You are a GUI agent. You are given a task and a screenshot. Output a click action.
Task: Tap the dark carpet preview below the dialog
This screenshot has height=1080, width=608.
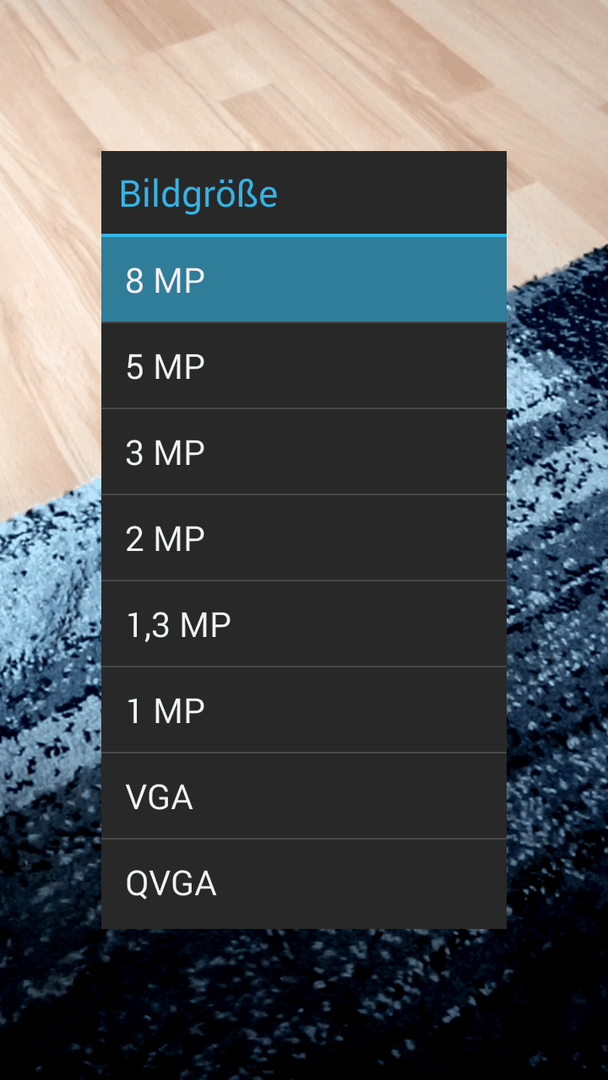click(x=304, y=1004)
